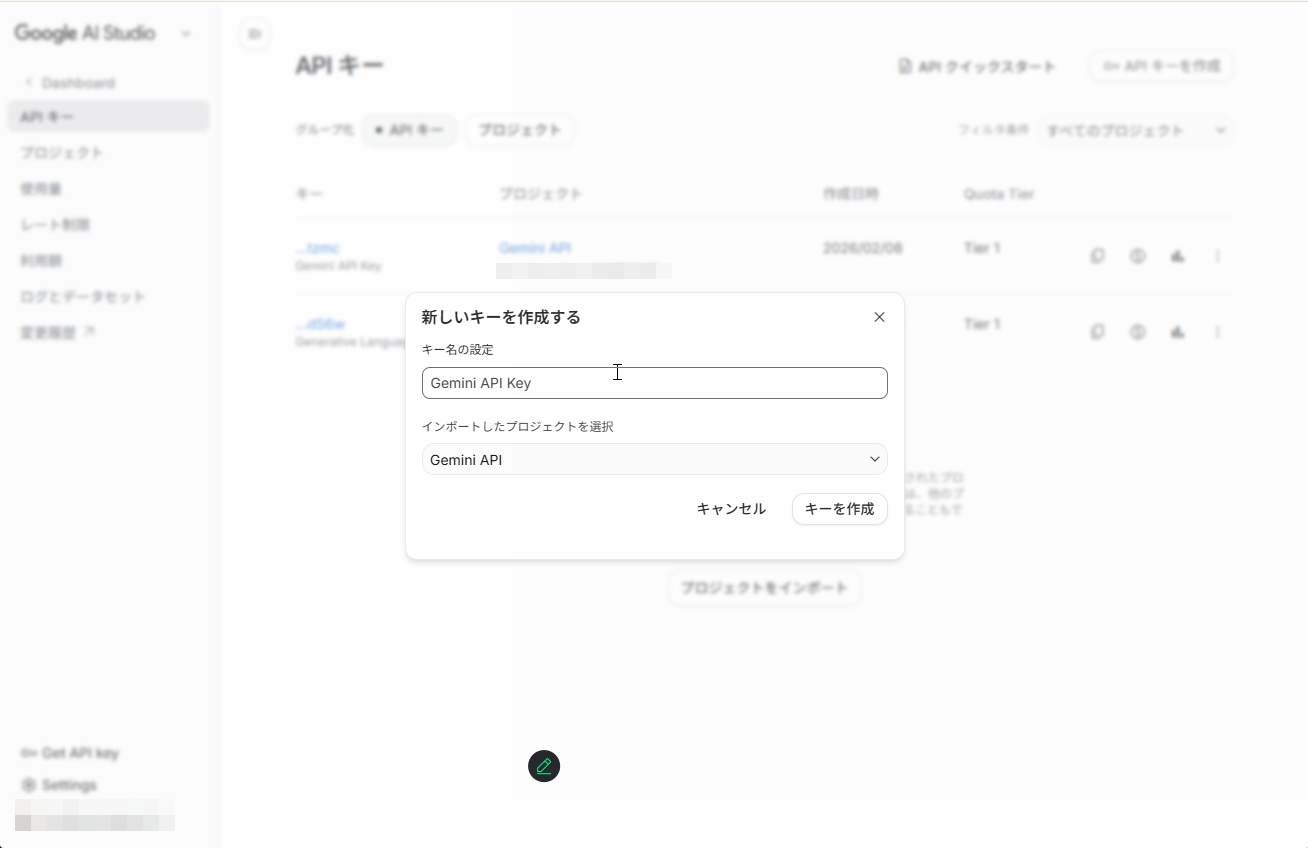Cancel the dialog with キャンセル
This screenshot has height=848, width=1308.
[730, 509]
